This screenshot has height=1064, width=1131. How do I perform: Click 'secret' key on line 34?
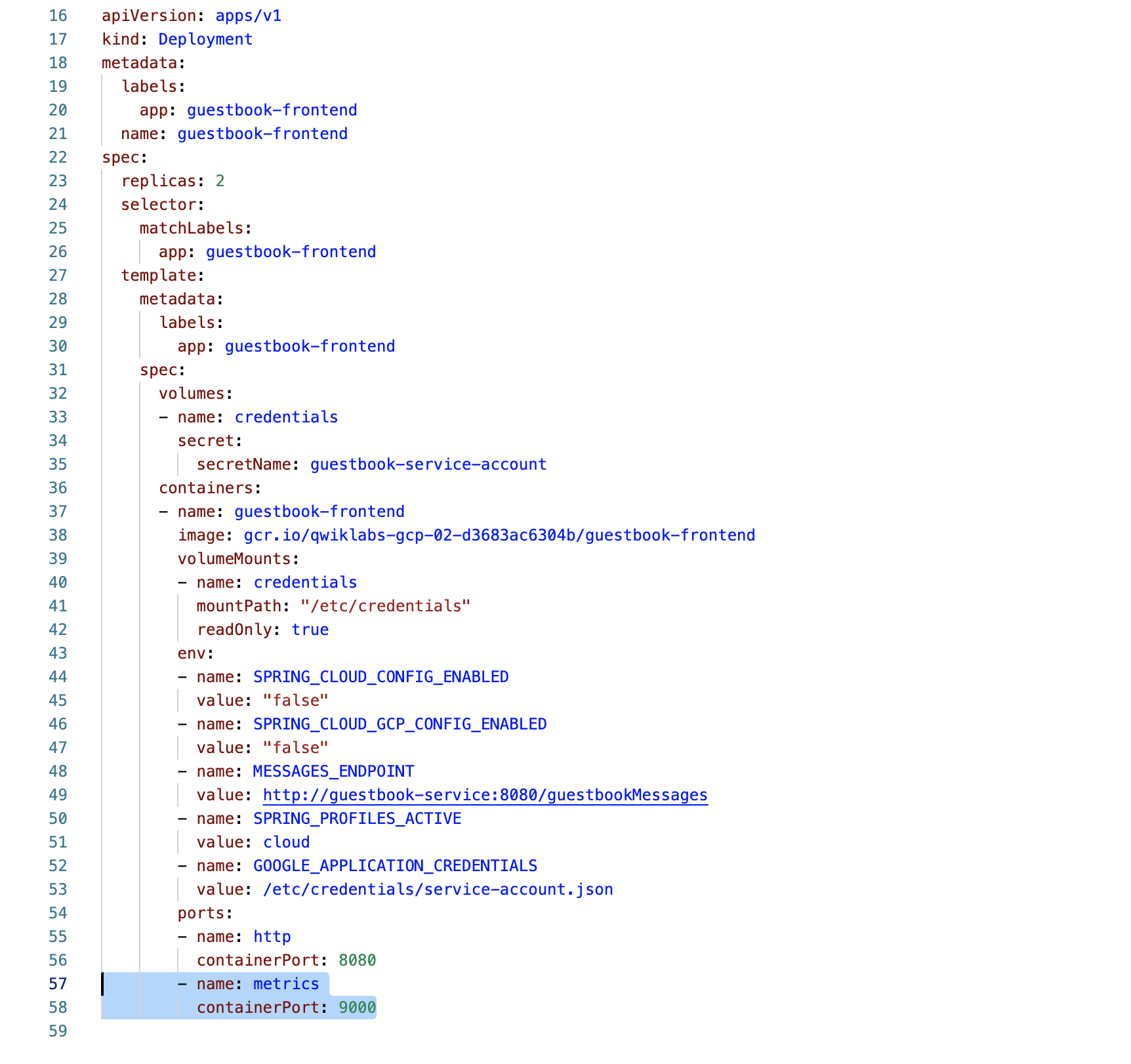[206, 441]
